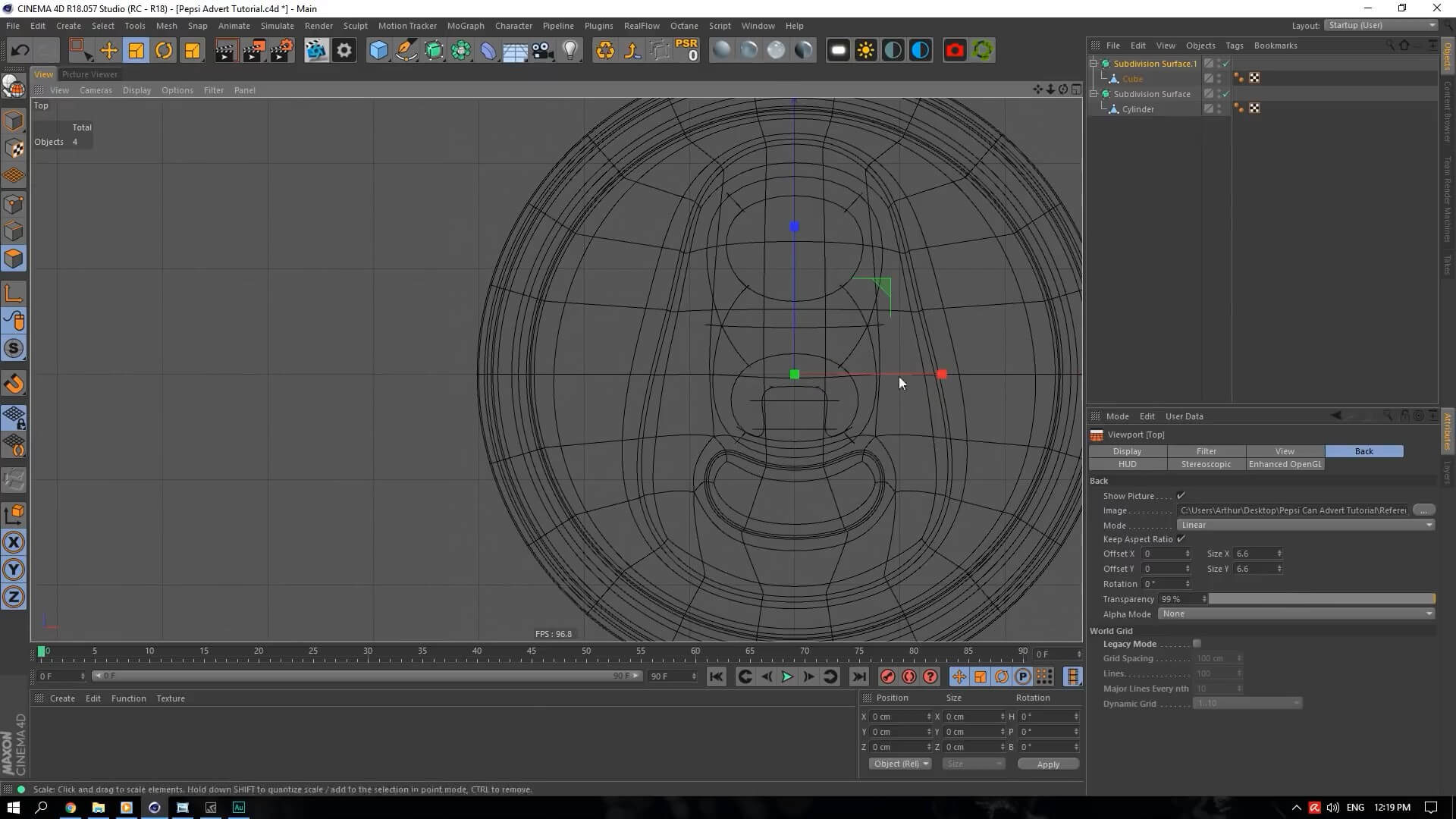The height and width of the screenshot is (819, 1456).
Task: Select the Rotate tool icon
Action: [x=164, y=51]
